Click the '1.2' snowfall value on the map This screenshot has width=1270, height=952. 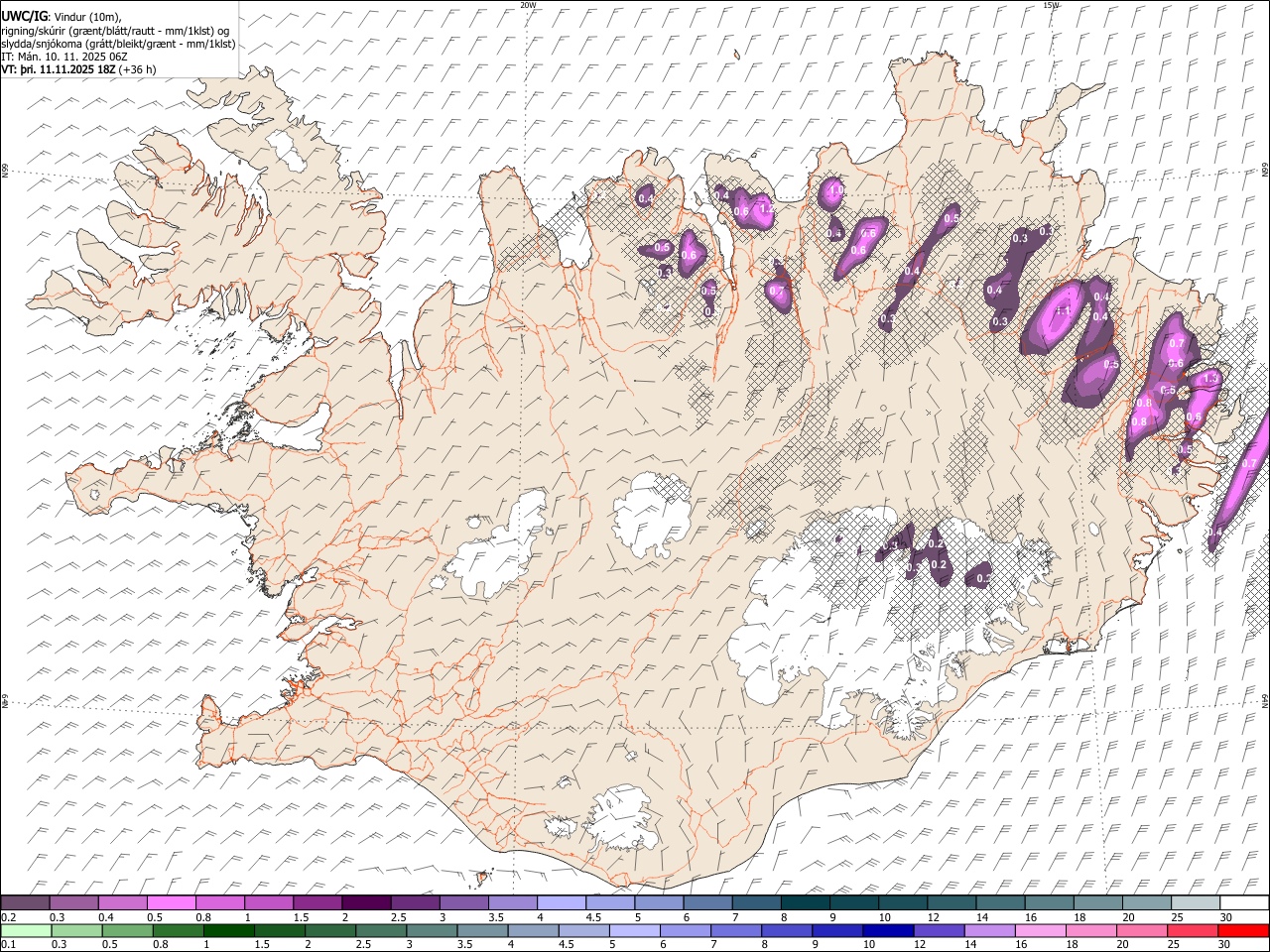click(x=765, y=208)
